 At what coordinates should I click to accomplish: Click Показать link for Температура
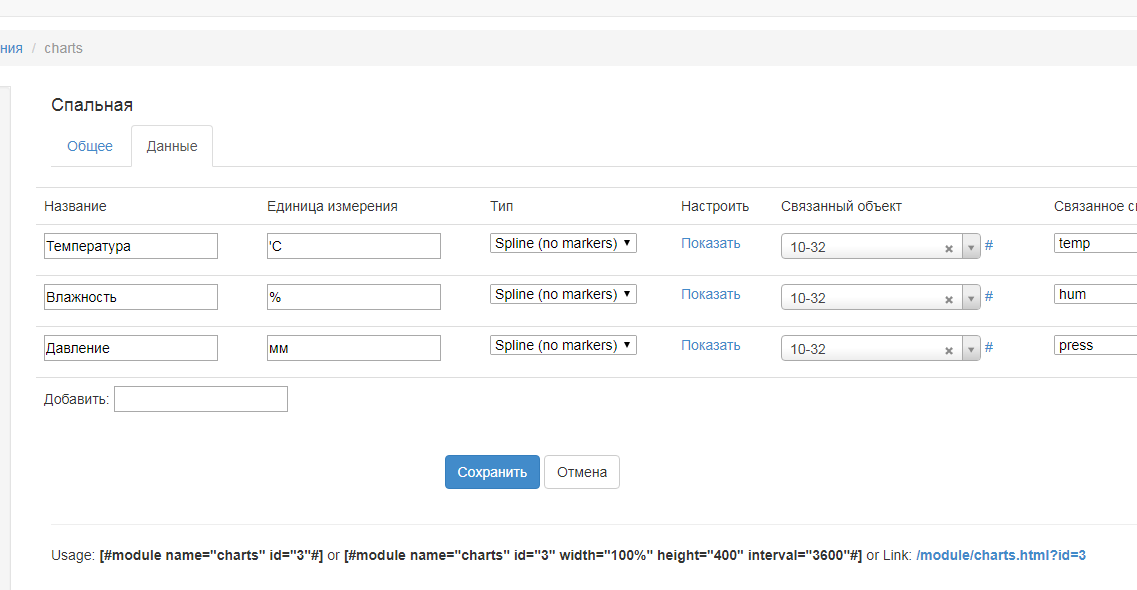(711, 243)
